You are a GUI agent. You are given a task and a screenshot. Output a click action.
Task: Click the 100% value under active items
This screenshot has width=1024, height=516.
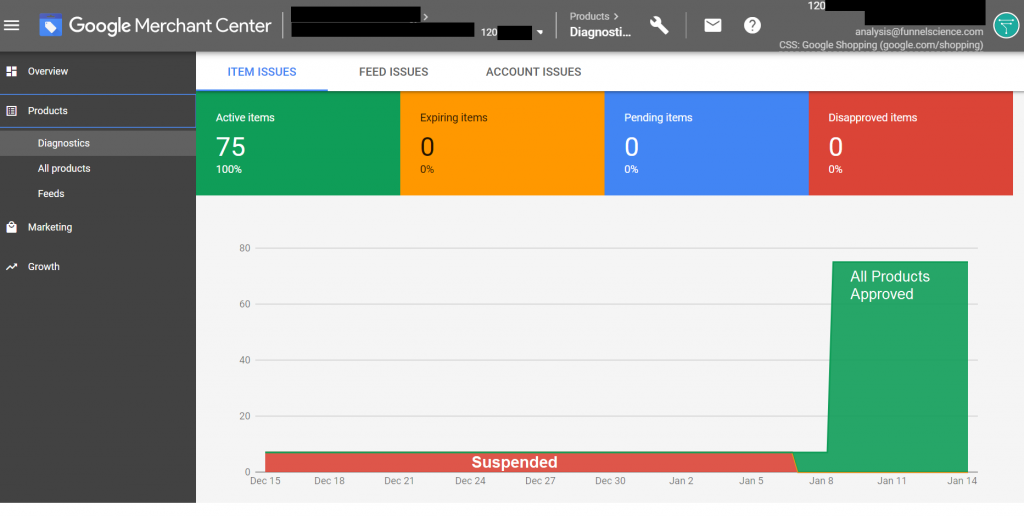point(229,170)
